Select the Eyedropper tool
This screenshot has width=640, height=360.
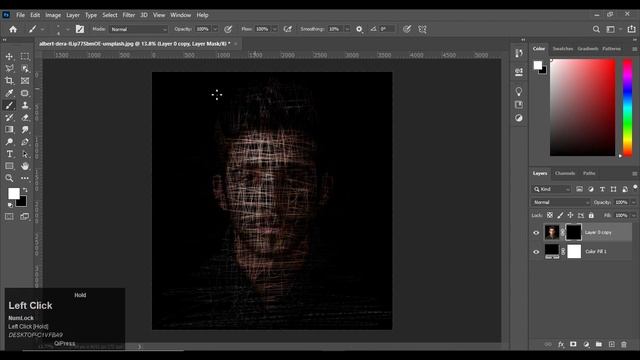click(x=9, y=93)
